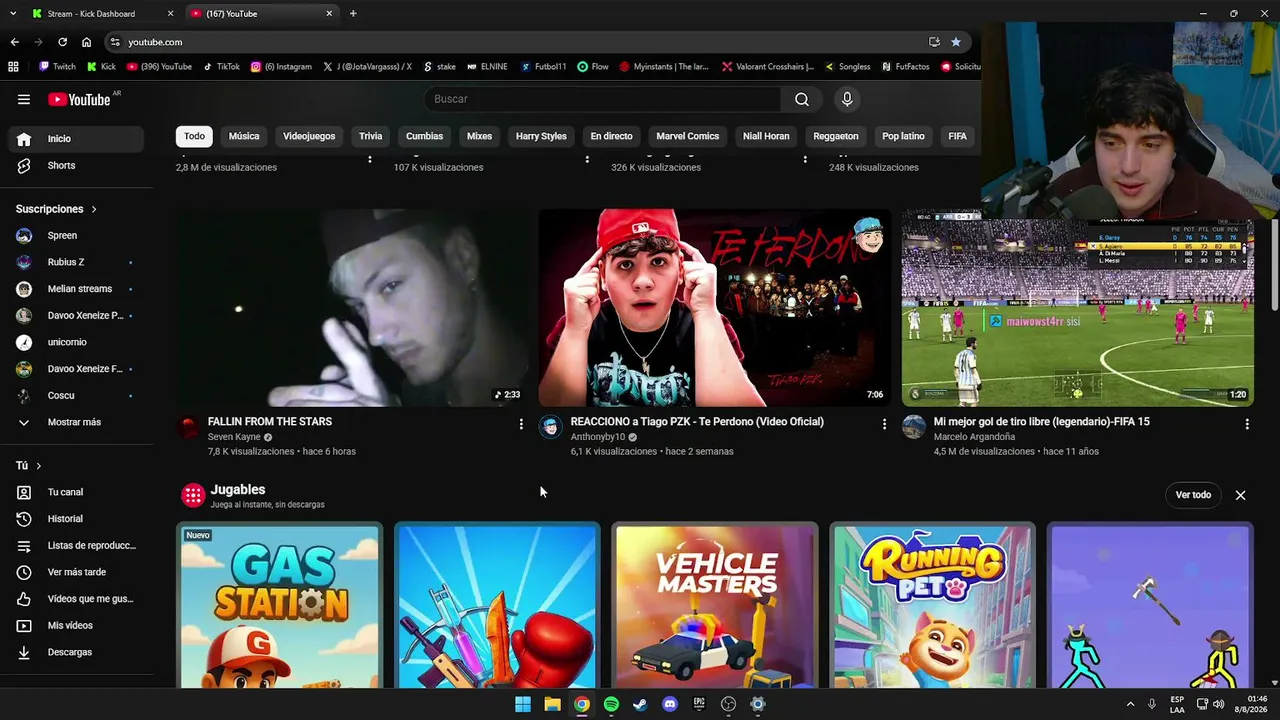1280x720 pixels.
Task: Select the En directo filter chip
Action: click(611, 136)
